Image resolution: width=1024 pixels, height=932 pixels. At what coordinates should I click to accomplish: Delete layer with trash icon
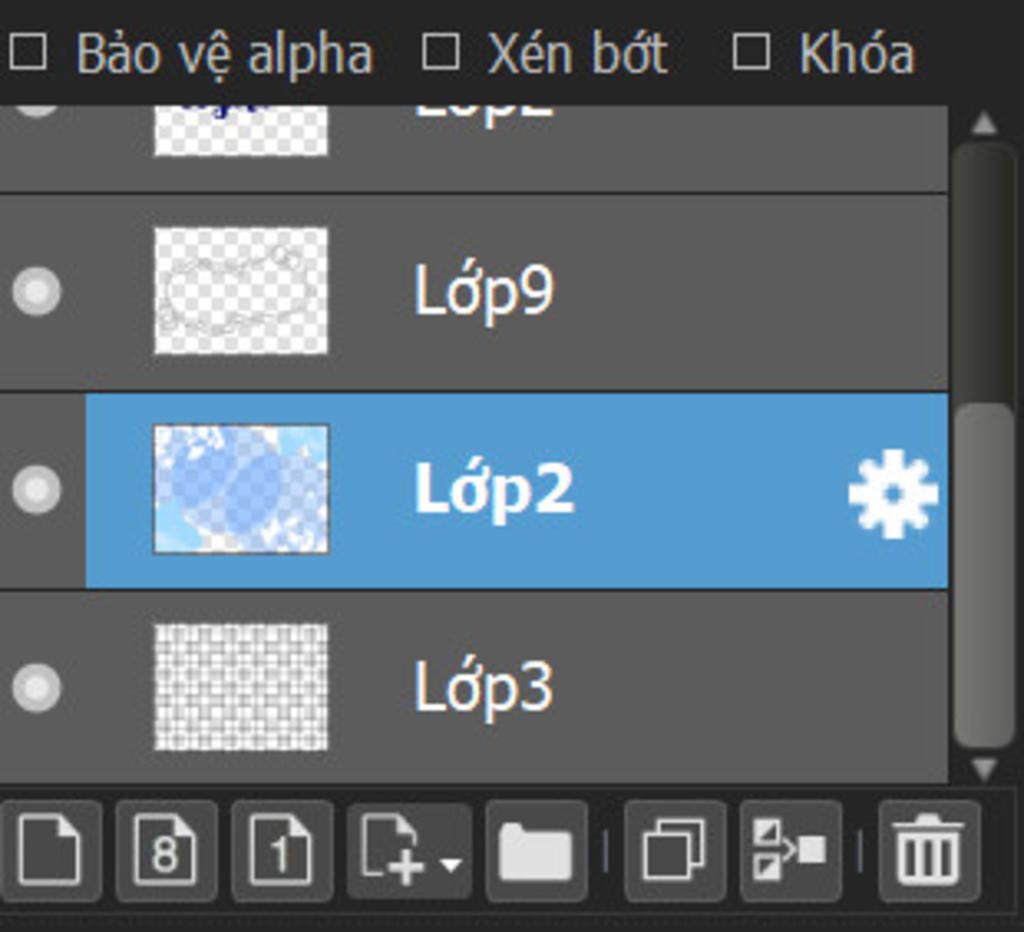[x=929, y=851]
